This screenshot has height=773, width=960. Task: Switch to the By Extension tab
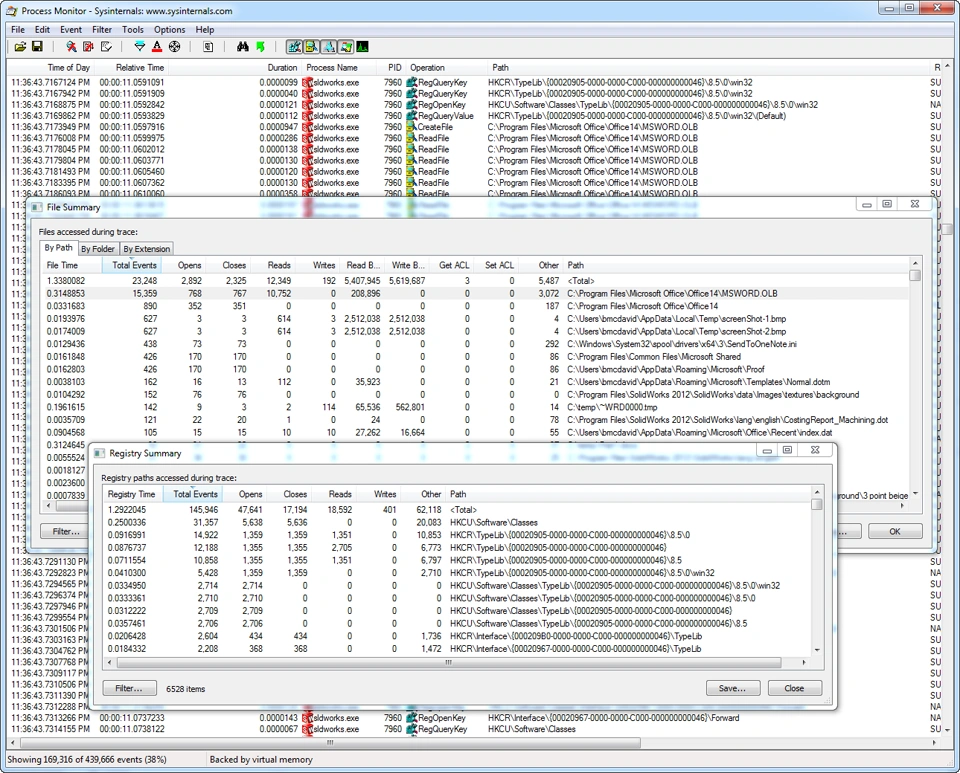tap(146, 249)
